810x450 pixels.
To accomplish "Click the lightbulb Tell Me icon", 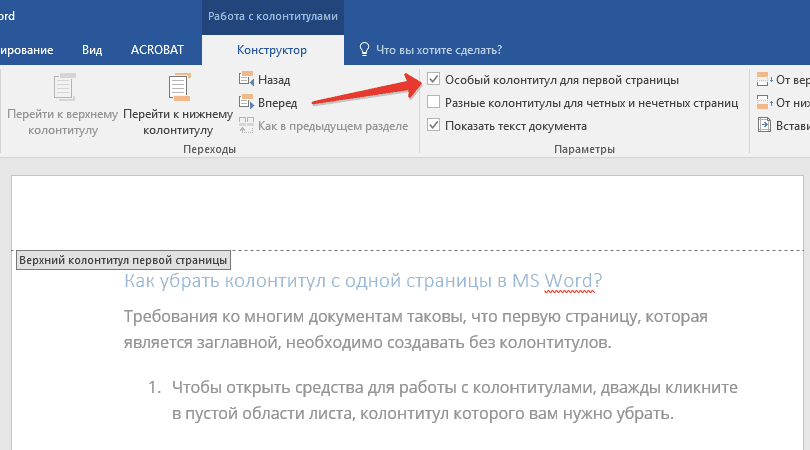I will coord(365,49).
